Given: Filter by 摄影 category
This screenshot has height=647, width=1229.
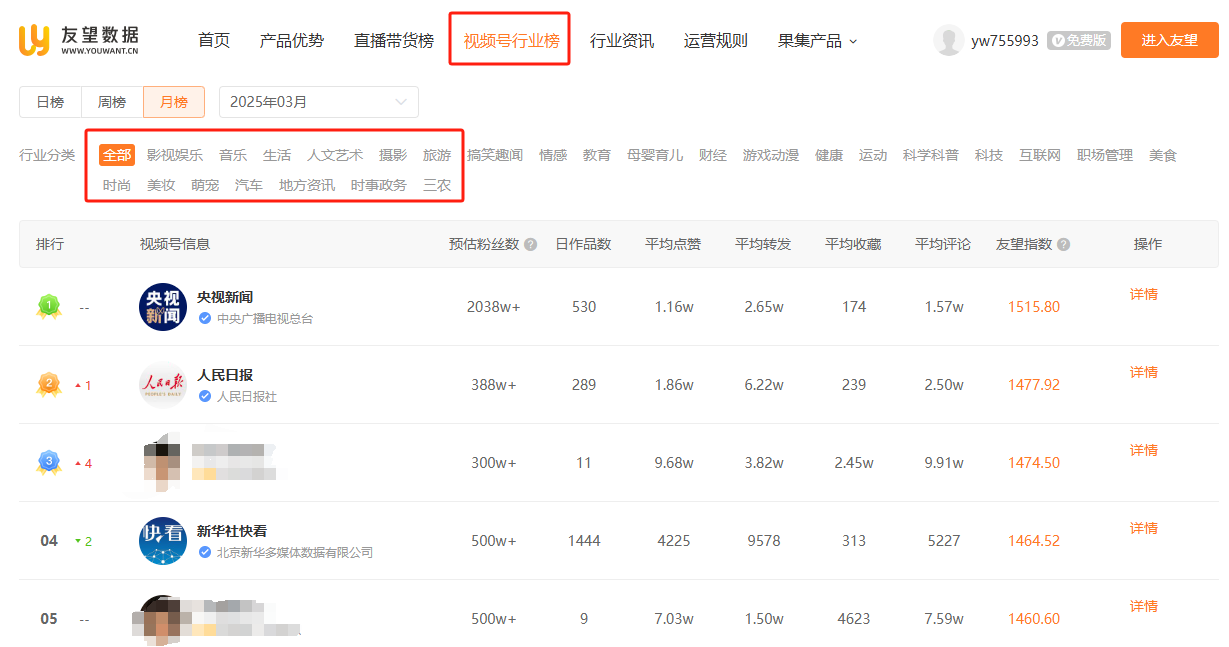Looking at the screenshot, I should 393,155.
